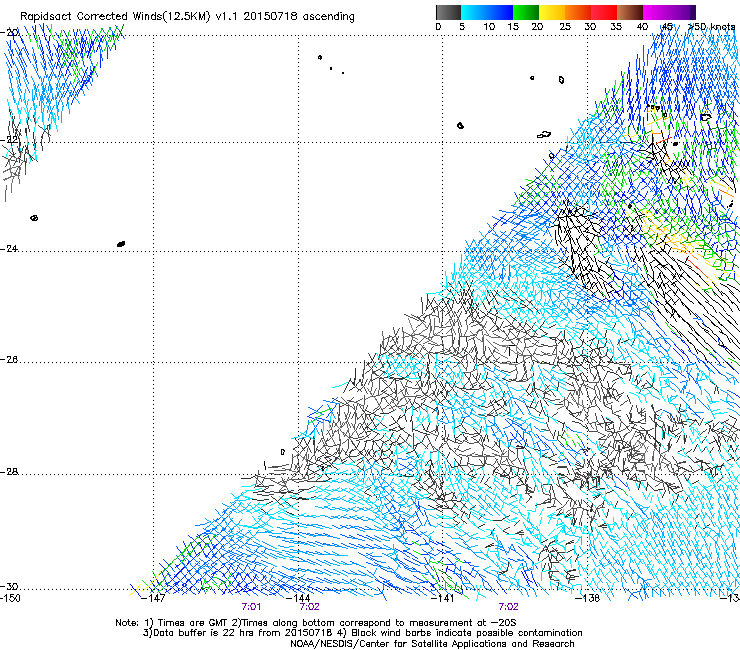
Task: Click the '-24' latitude label
Action: point(9,249)
